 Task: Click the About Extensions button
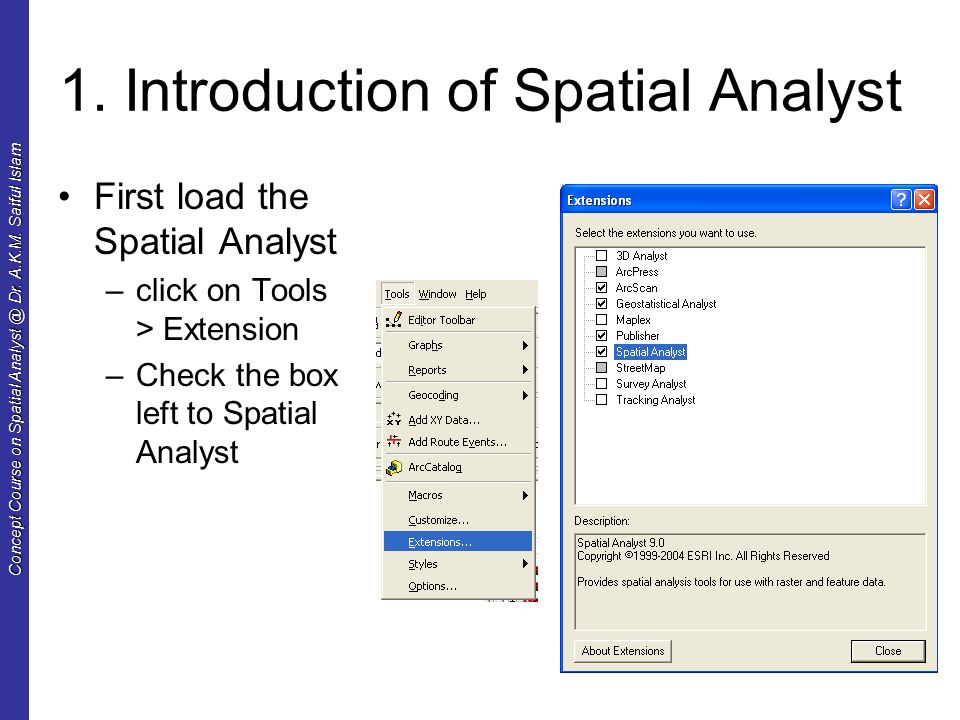pos(623,651)
